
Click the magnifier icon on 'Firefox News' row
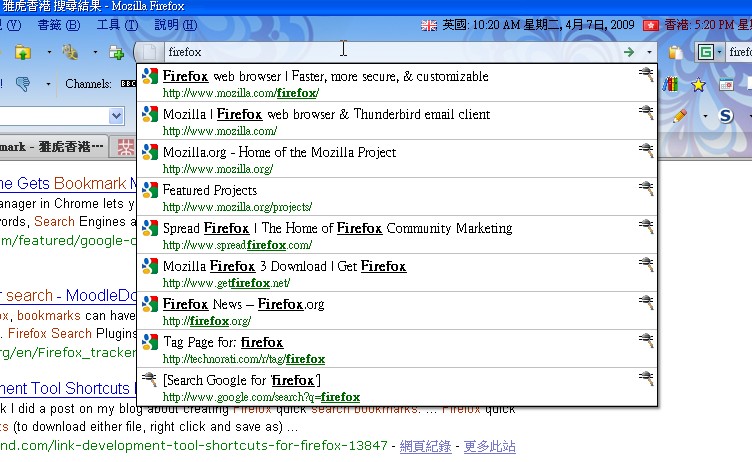click(x=646, y=302)
